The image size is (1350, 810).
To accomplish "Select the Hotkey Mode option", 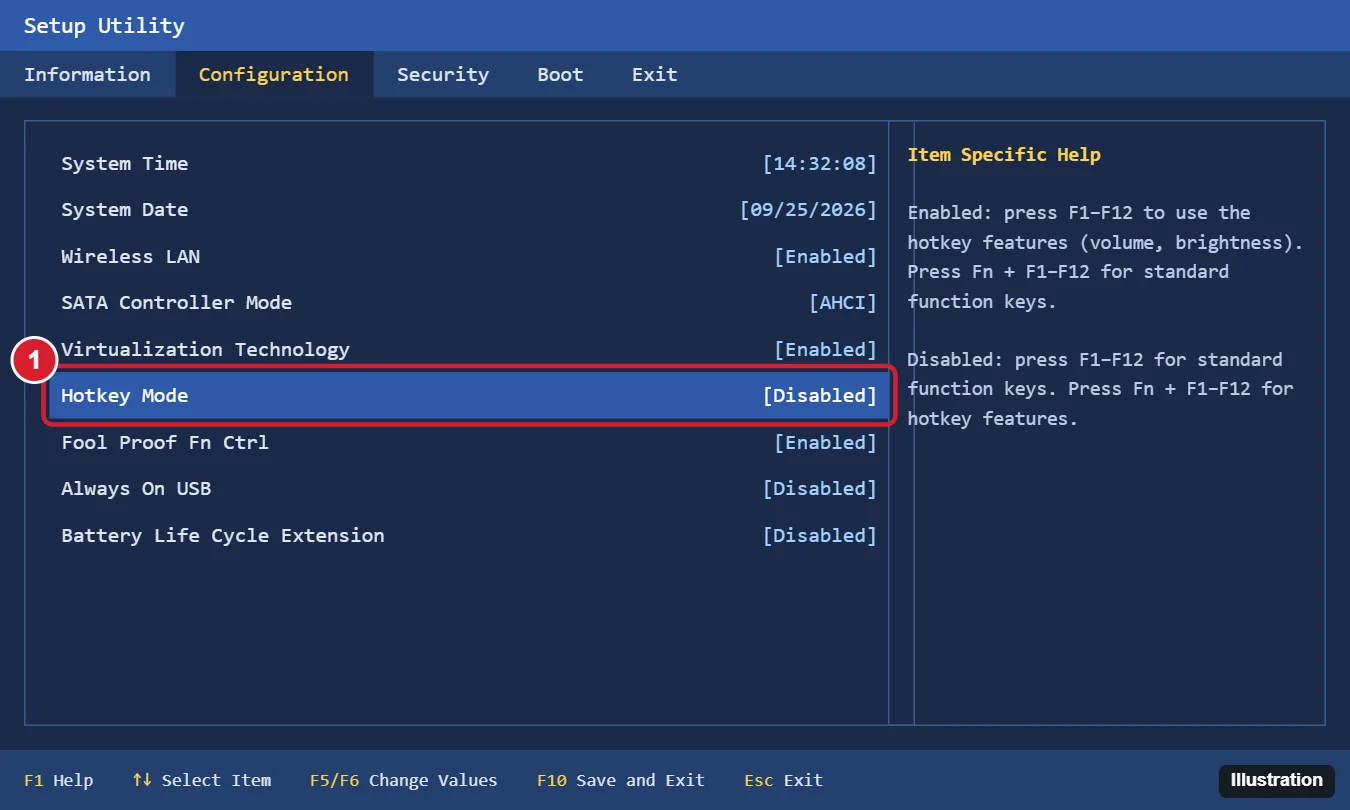I will click(469, 396).
